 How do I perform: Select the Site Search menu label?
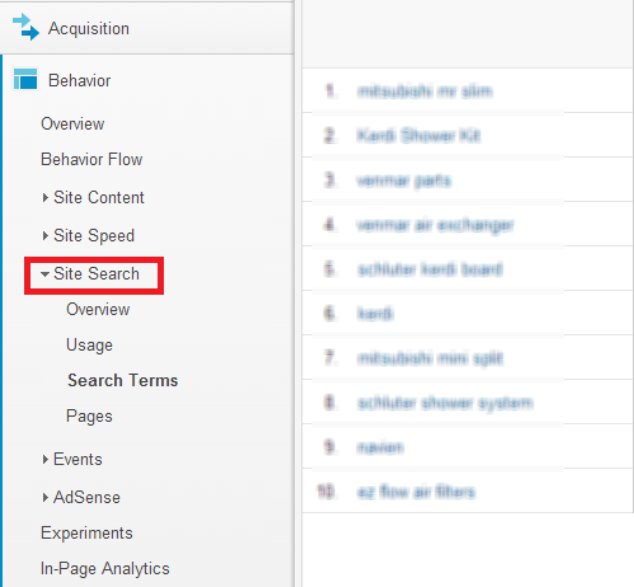pos(97,274)
